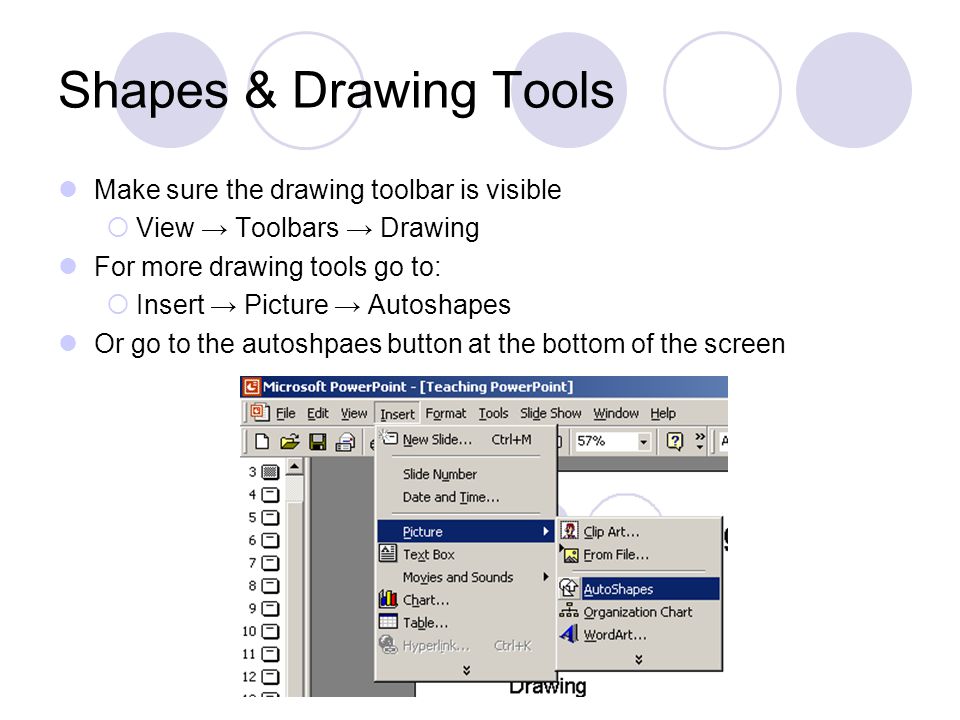
Task: Choose Text Box menu entry
Action: click(x=465, y=554)
